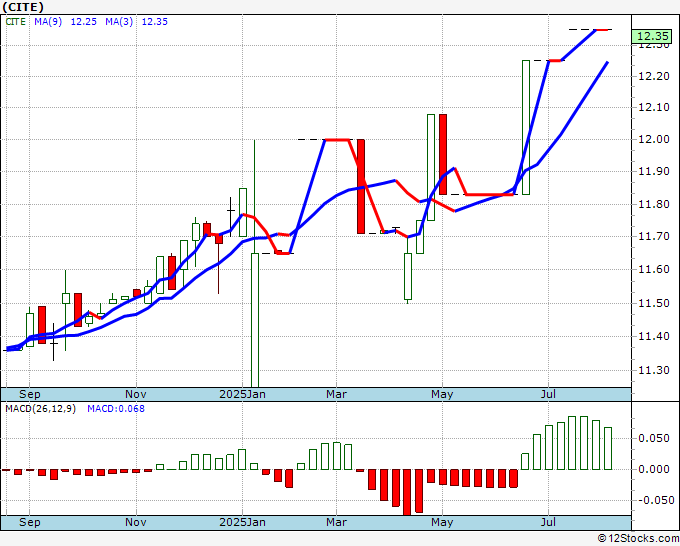Click the 0.000 MACD axis label

click(x=654, y=469)
